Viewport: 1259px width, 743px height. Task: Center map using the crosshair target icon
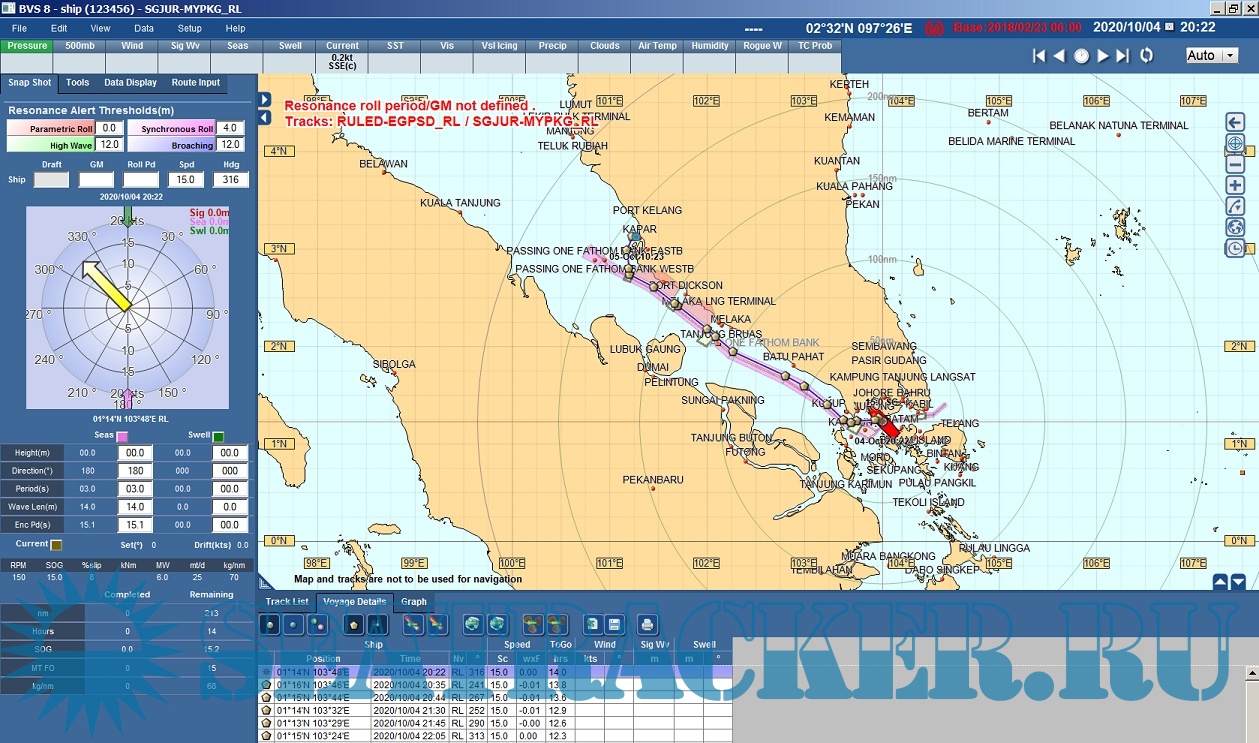coord(1235,143)
